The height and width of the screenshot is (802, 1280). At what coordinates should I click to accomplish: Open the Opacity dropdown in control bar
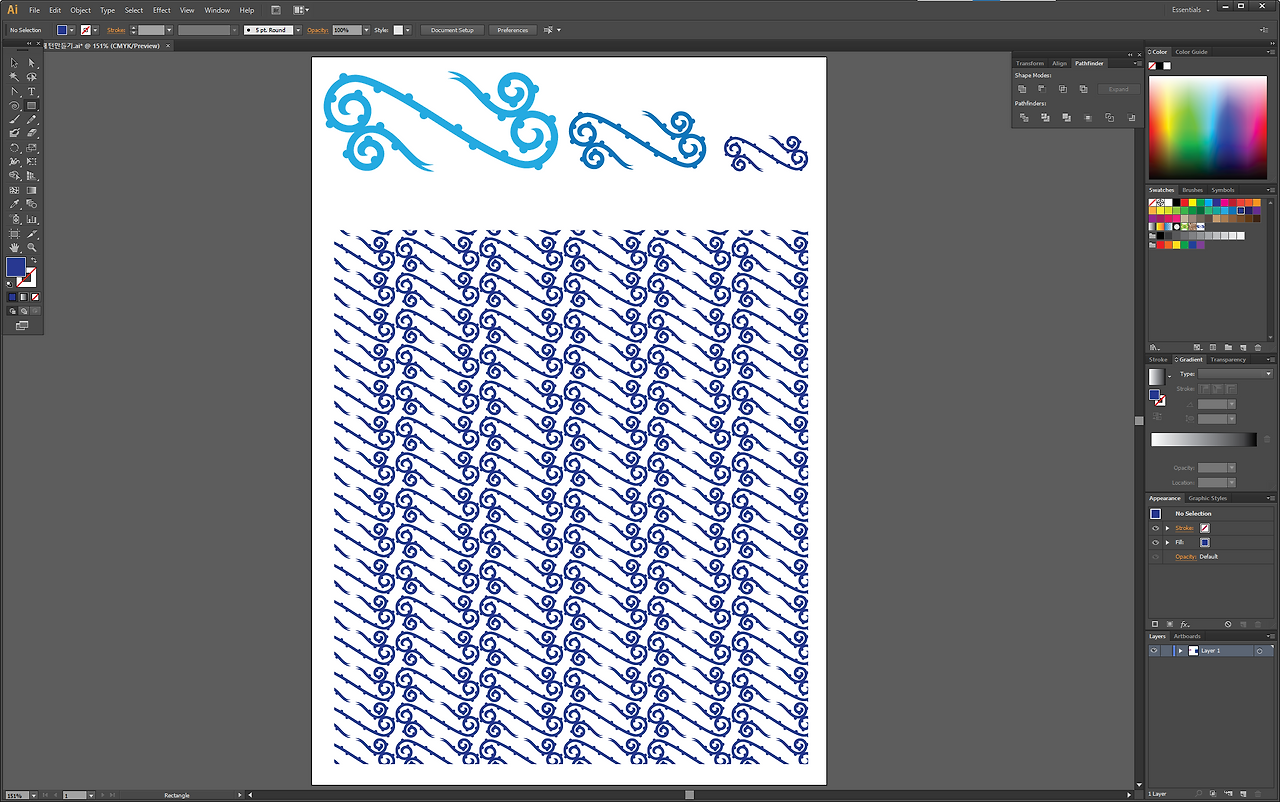click(x=366, y=30)
